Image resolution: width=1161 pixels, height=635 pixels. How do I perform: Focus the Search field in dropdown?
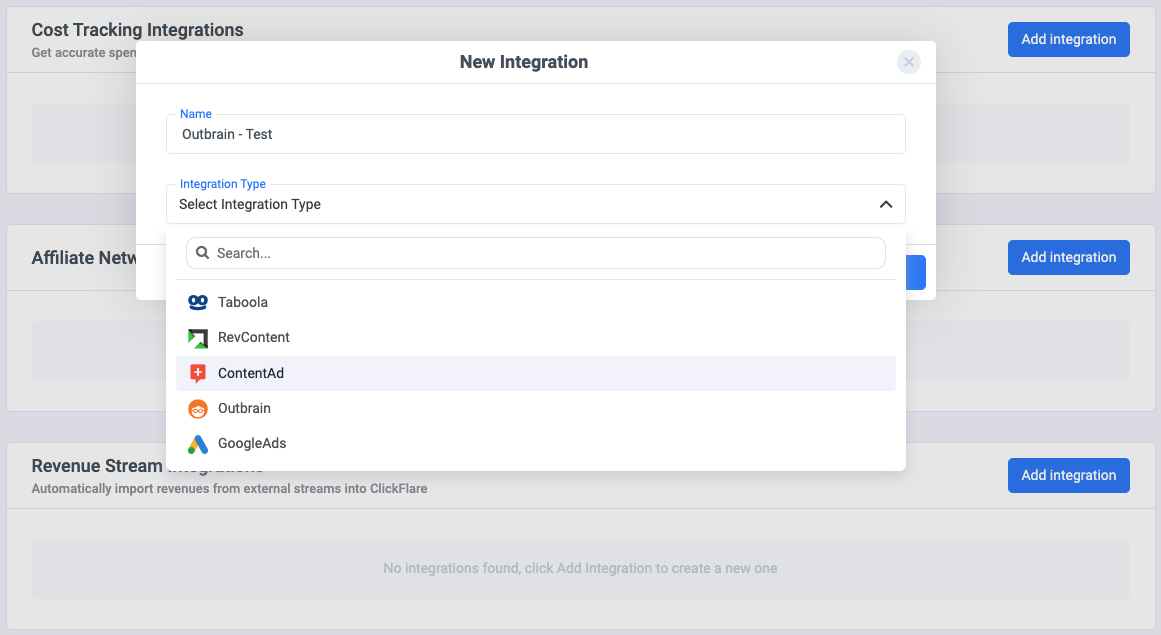click(x=535, y=253)
